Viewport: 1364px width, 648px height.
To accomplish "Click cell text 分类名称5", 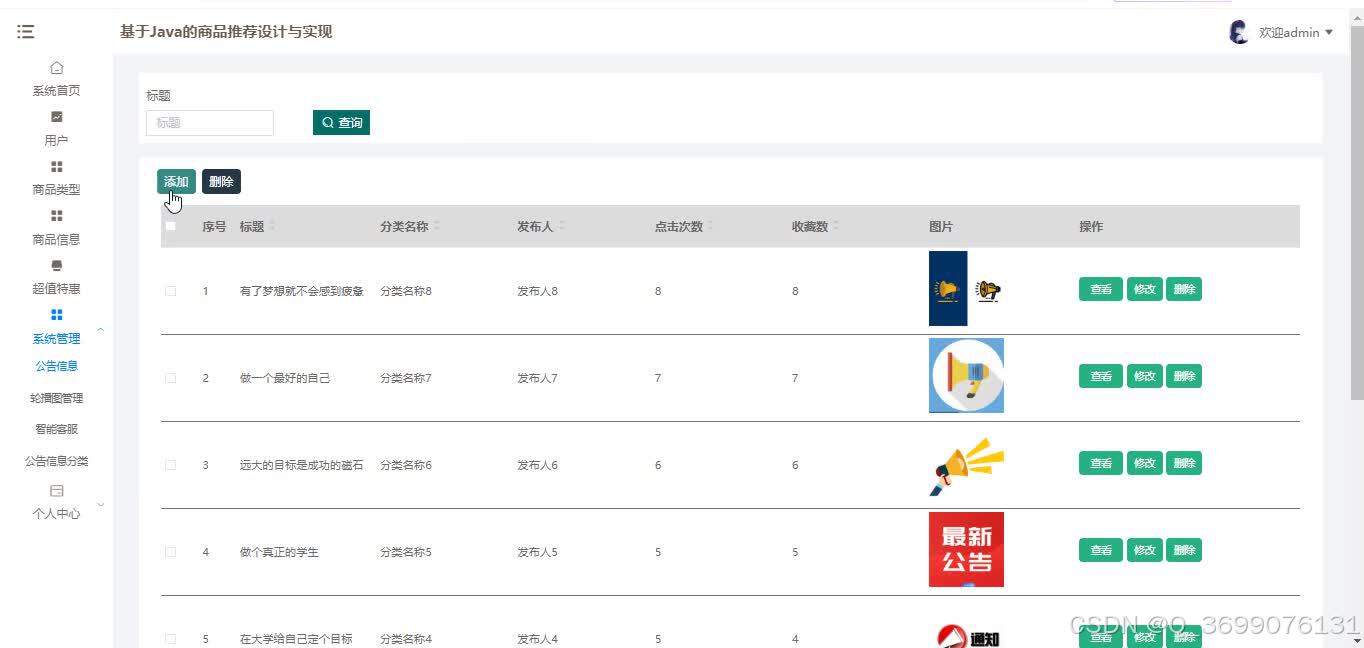I will [406, 552].
